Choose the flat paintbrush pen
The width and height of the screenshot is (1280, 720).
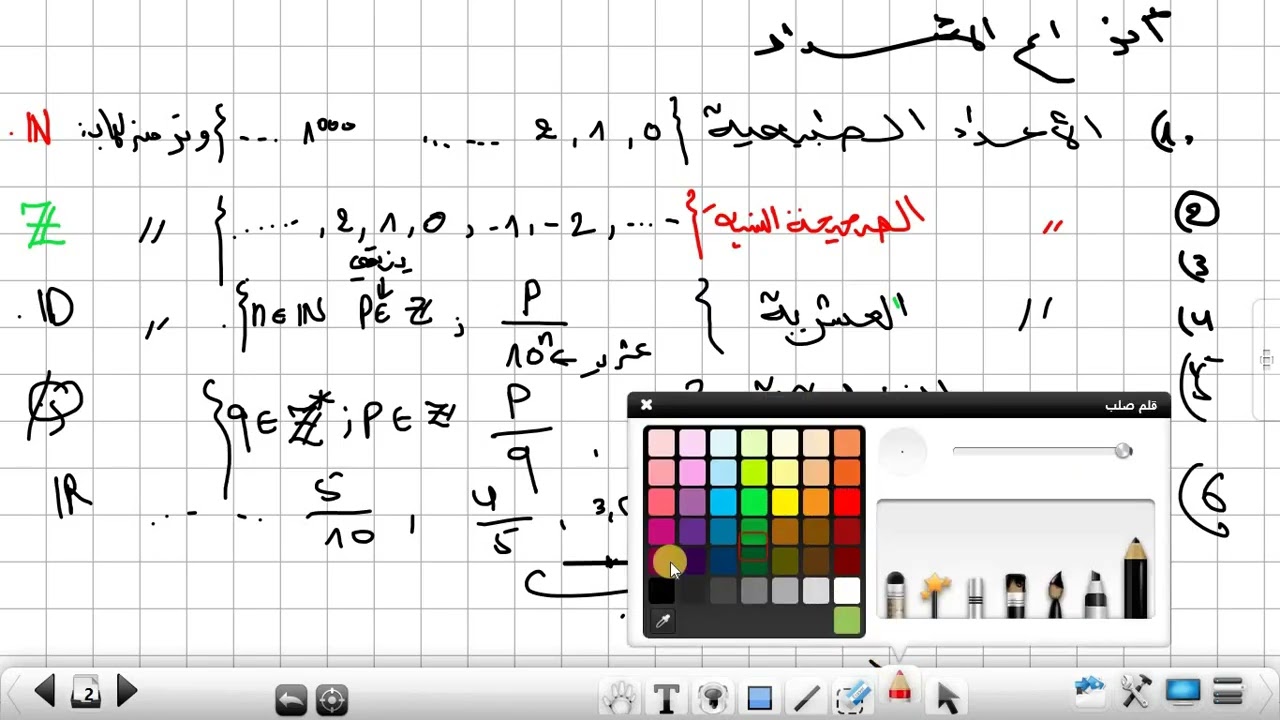point(1015,594)
